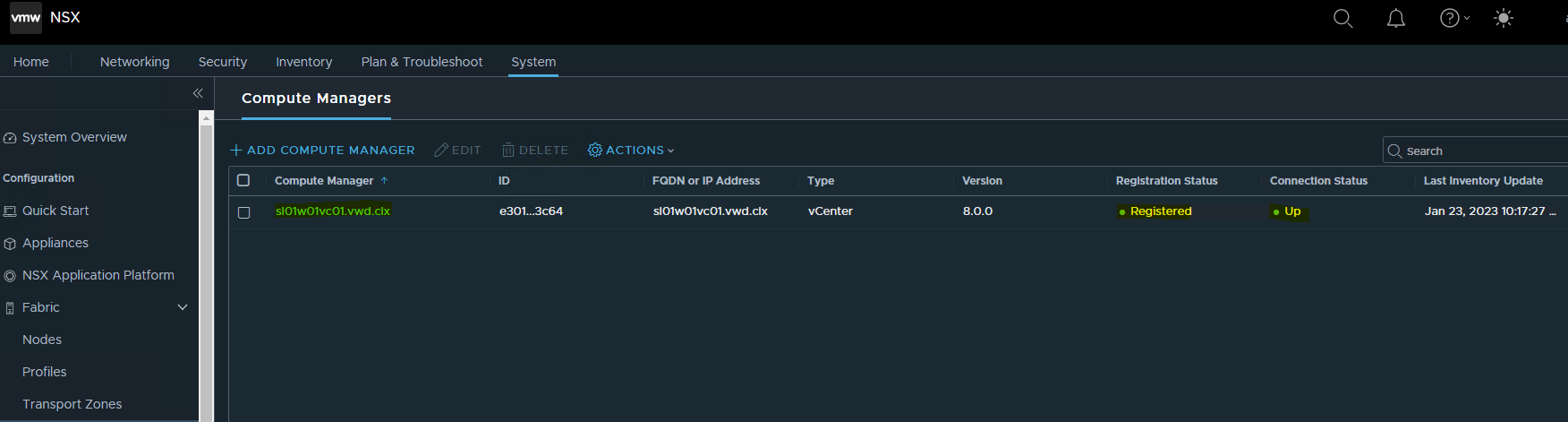Open Transport Zones under Fabric
This screenshot has height=422, width=1568.
[72, 404]
